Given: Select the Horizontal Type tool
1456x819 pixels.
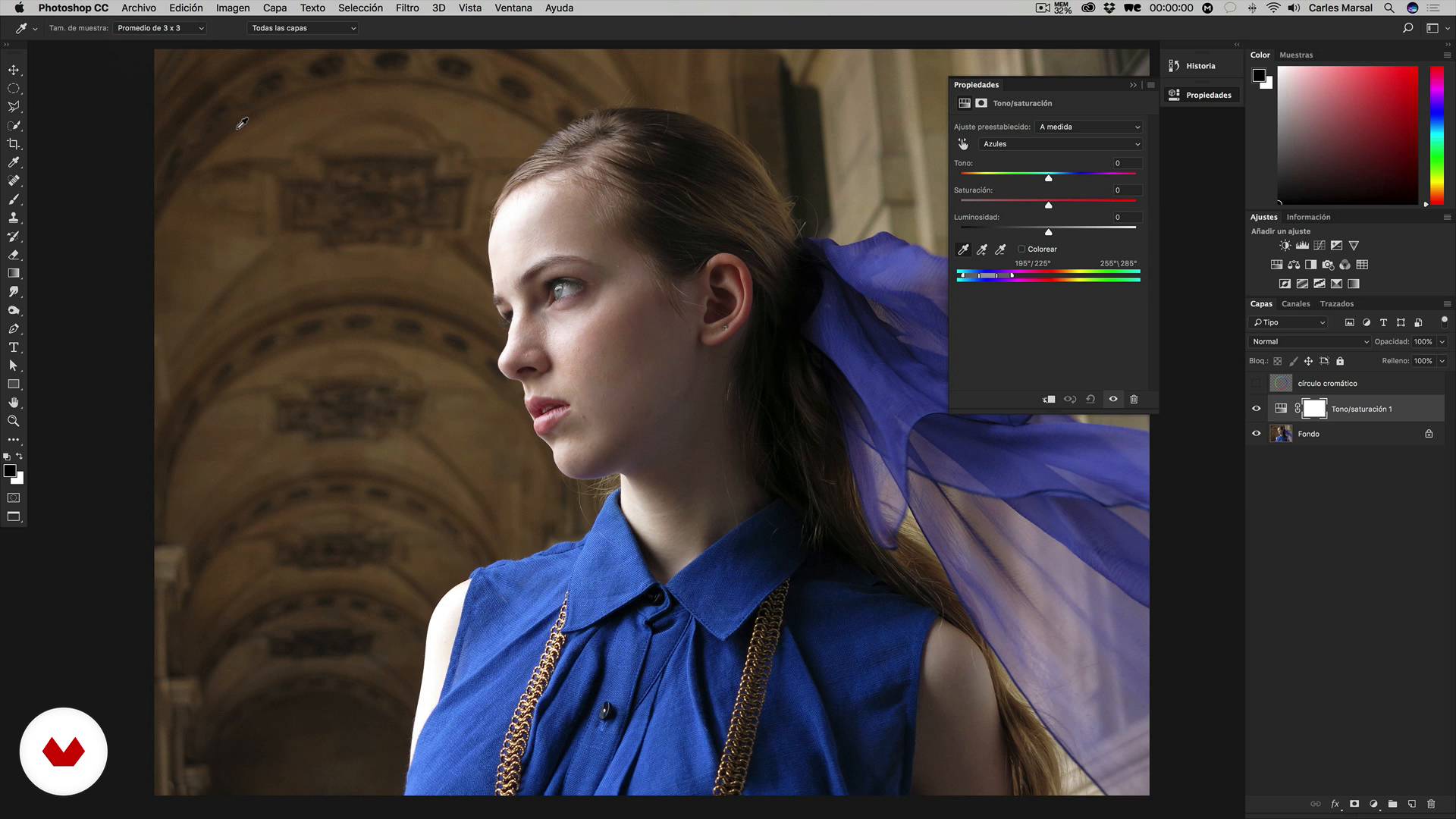Looking at the screenshot, I should [x=14, y=347].
